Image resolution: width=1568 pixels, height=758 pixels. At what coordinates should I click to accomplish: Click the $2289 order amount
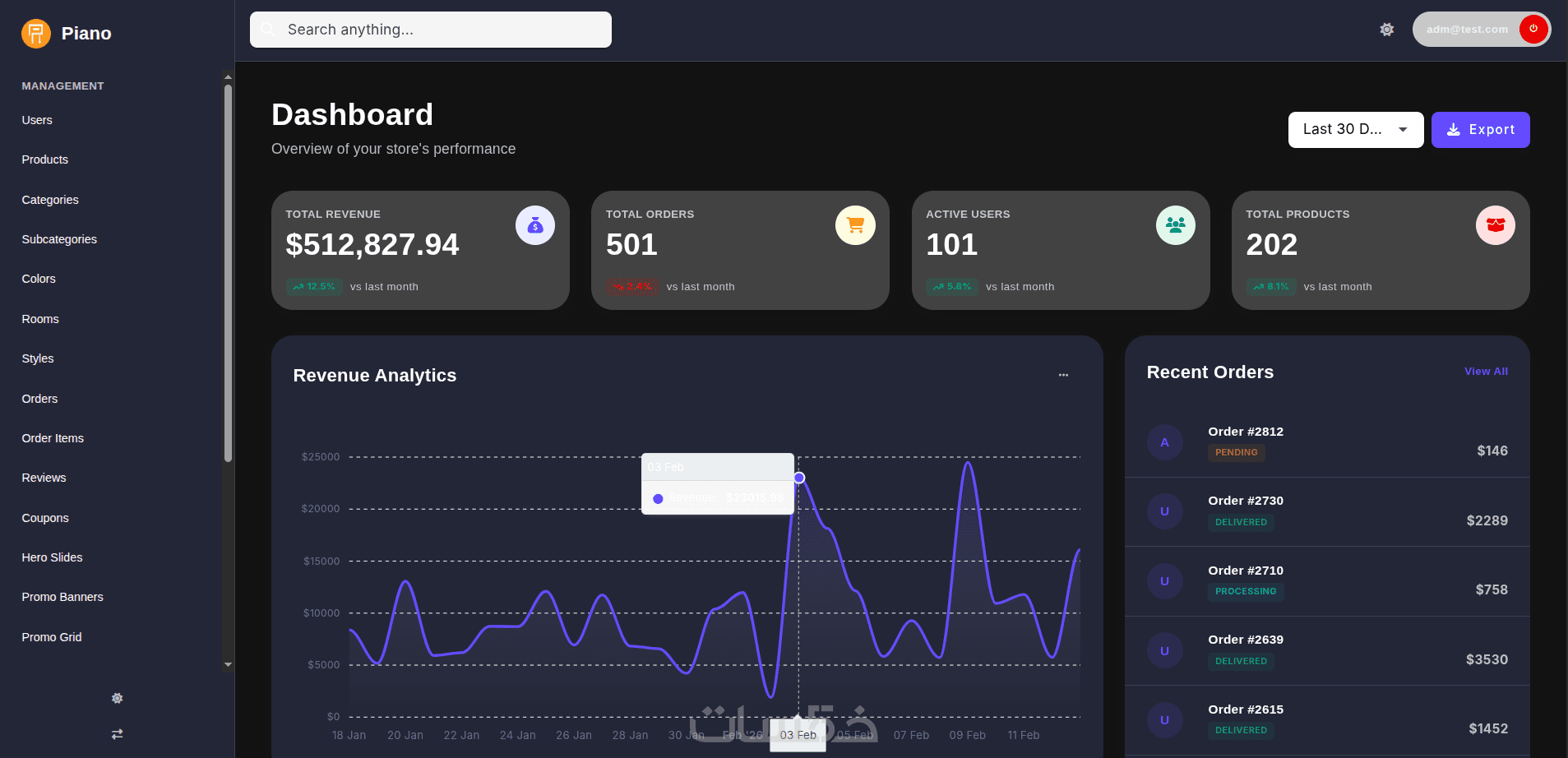tap(1487, 520)
